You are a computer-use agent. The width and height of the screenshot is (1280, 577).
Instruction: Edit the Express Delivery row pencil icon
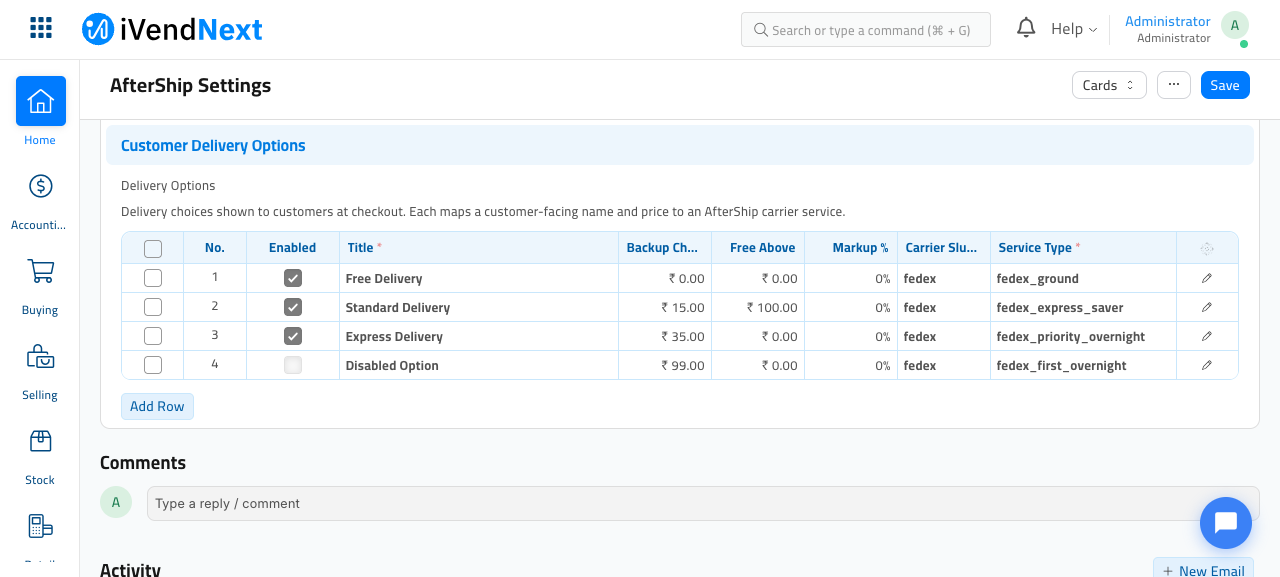point(1207,336)
